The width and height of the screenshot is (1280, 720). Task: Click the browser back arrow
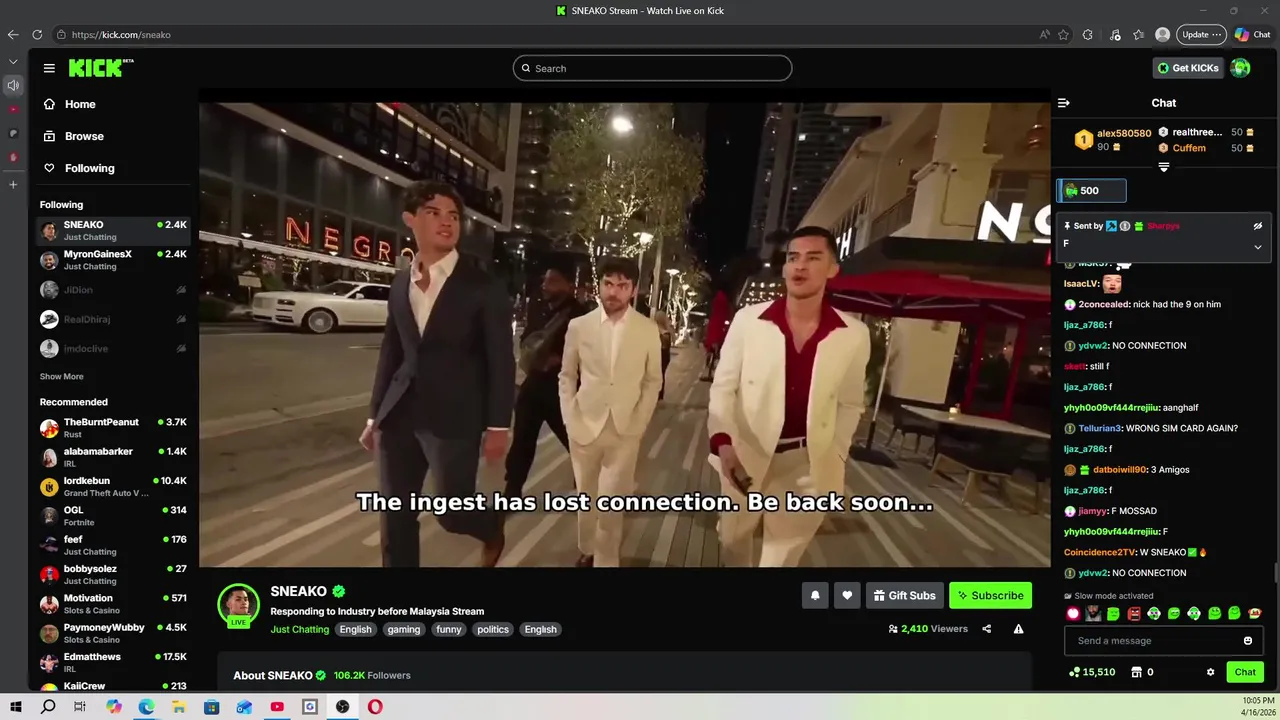pyautogui.click(x=13, y=34)
